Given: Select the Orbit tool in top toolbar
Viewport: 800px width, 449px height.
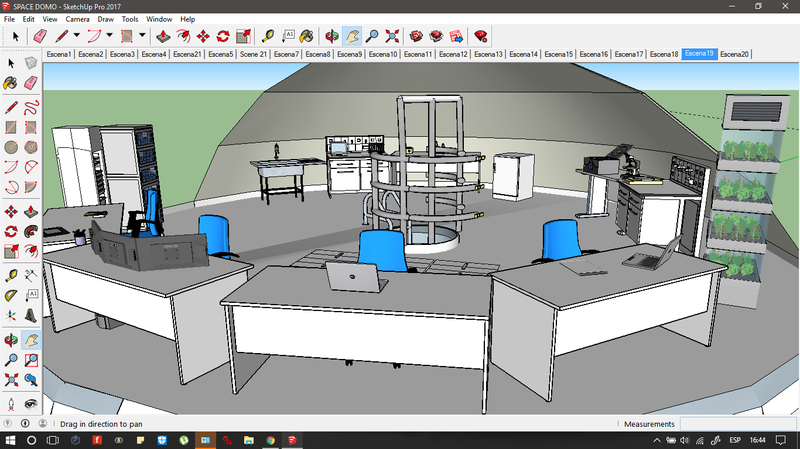Looking at the screenshot, I should (x=332, y=35).
